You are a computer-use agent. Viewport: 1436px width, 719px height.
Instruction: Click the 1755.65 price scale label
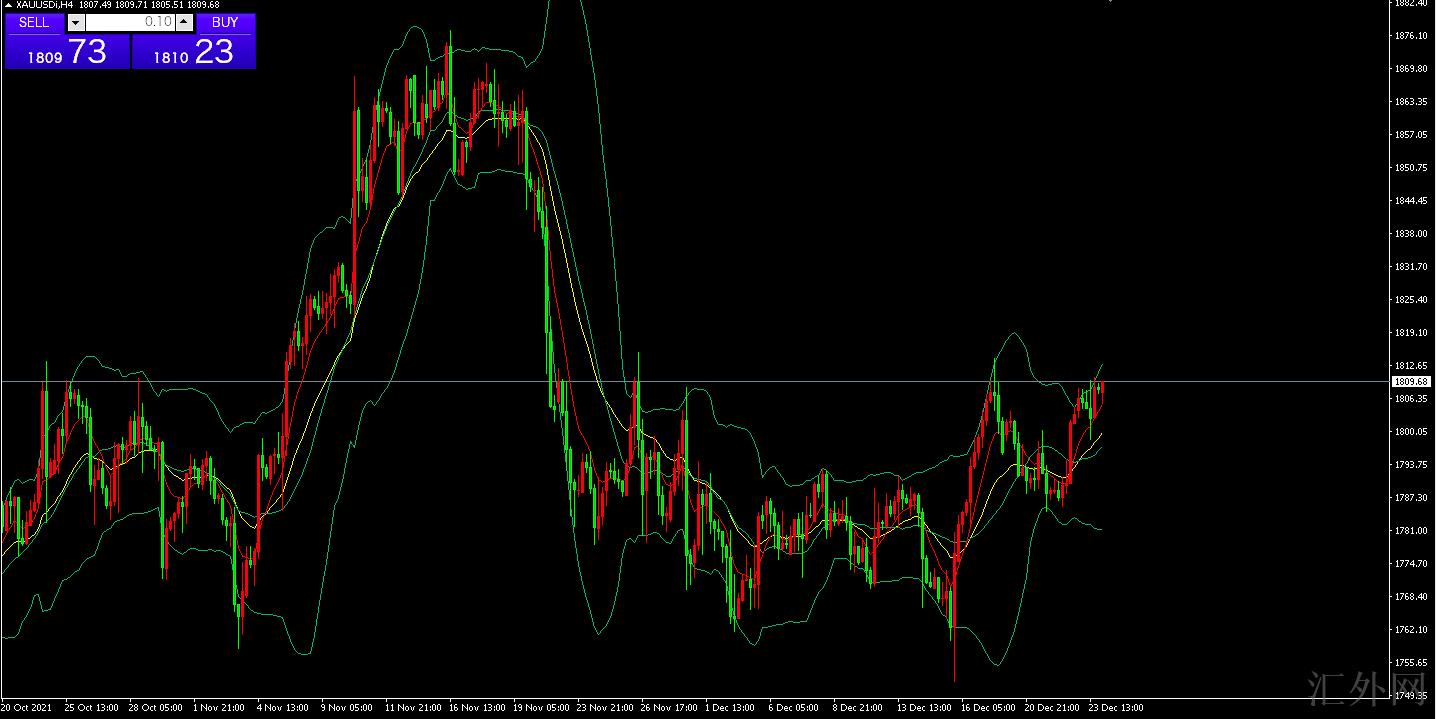coord(1409,662)
